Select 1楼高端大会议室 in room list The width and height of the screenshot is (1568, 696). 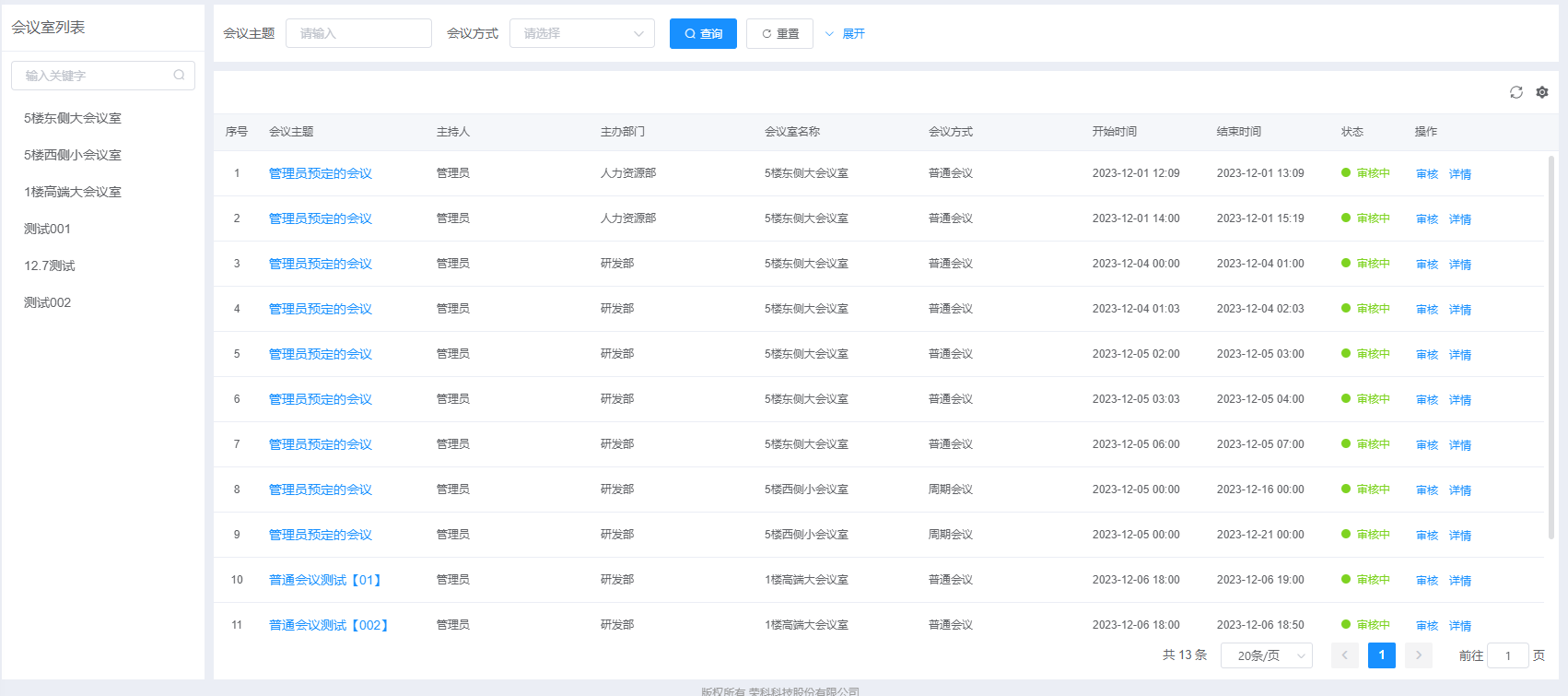(73, 192)
